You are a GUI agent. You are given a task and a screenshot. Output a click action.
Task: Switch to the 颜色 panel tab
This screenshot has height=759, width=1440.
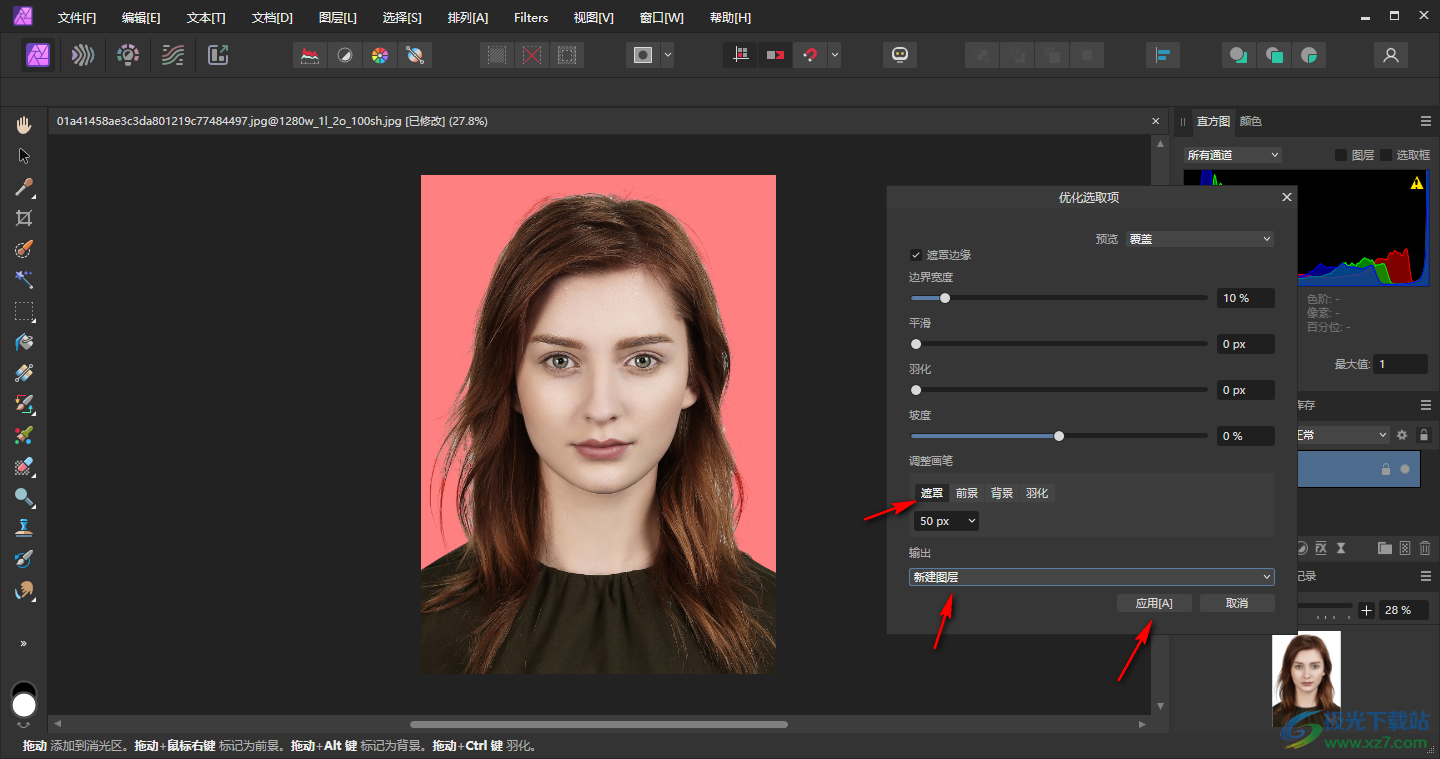point(1251,121)
